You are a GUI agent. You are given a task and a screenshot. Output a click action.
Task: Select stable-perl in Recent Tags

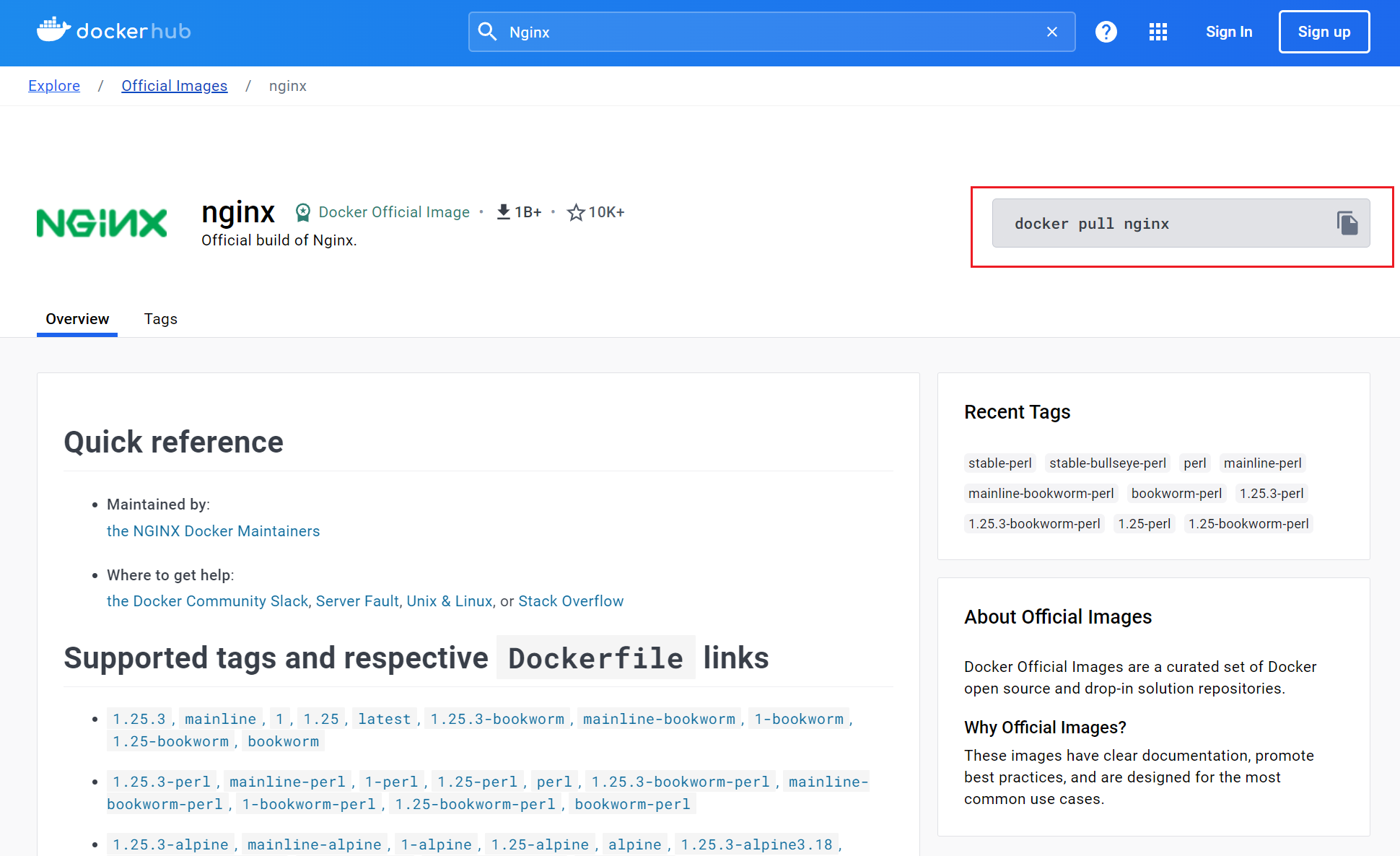point(999,463)
